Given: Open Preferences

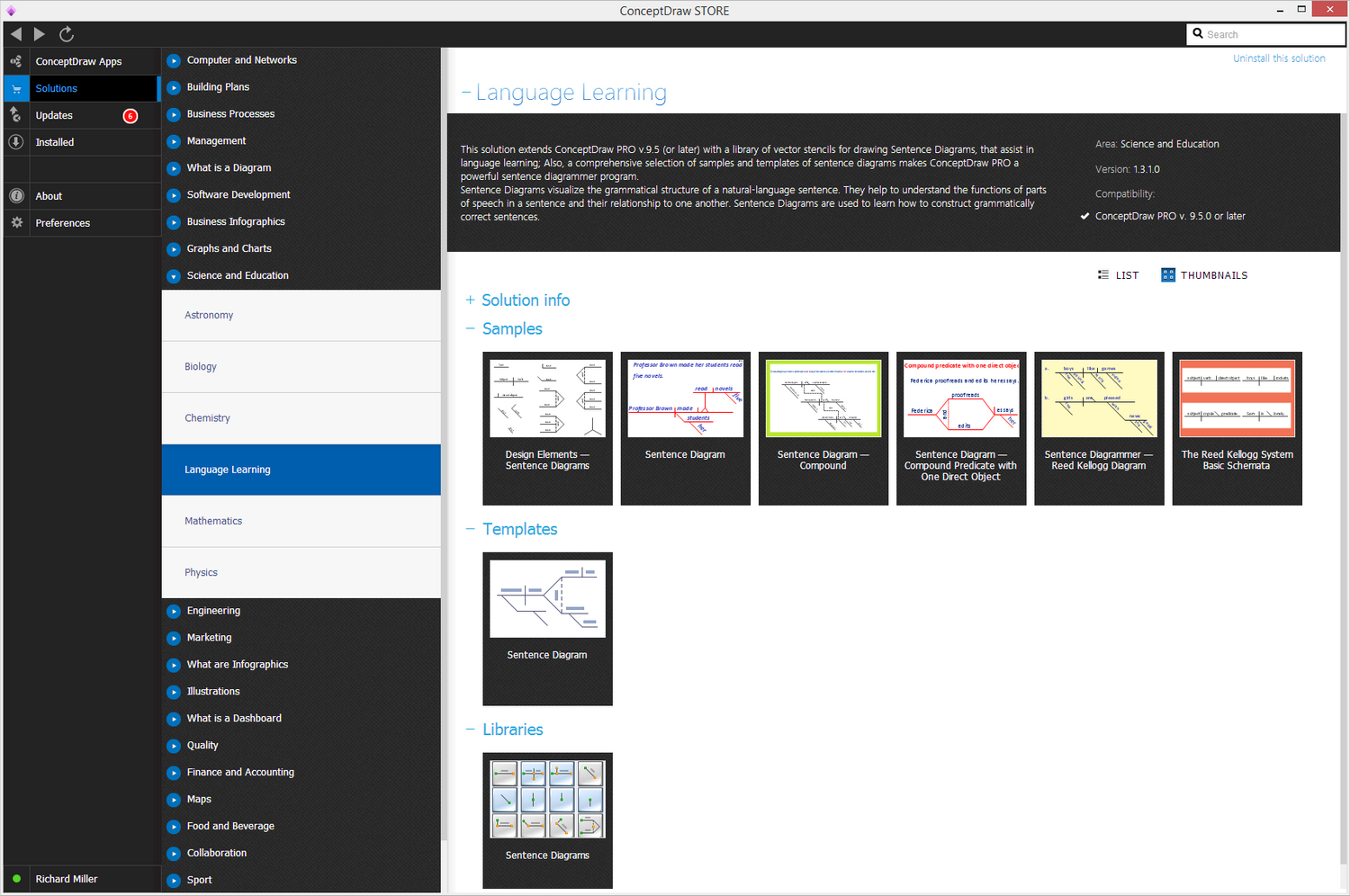Looking at the screenshot, I should (x=63, y=223).
